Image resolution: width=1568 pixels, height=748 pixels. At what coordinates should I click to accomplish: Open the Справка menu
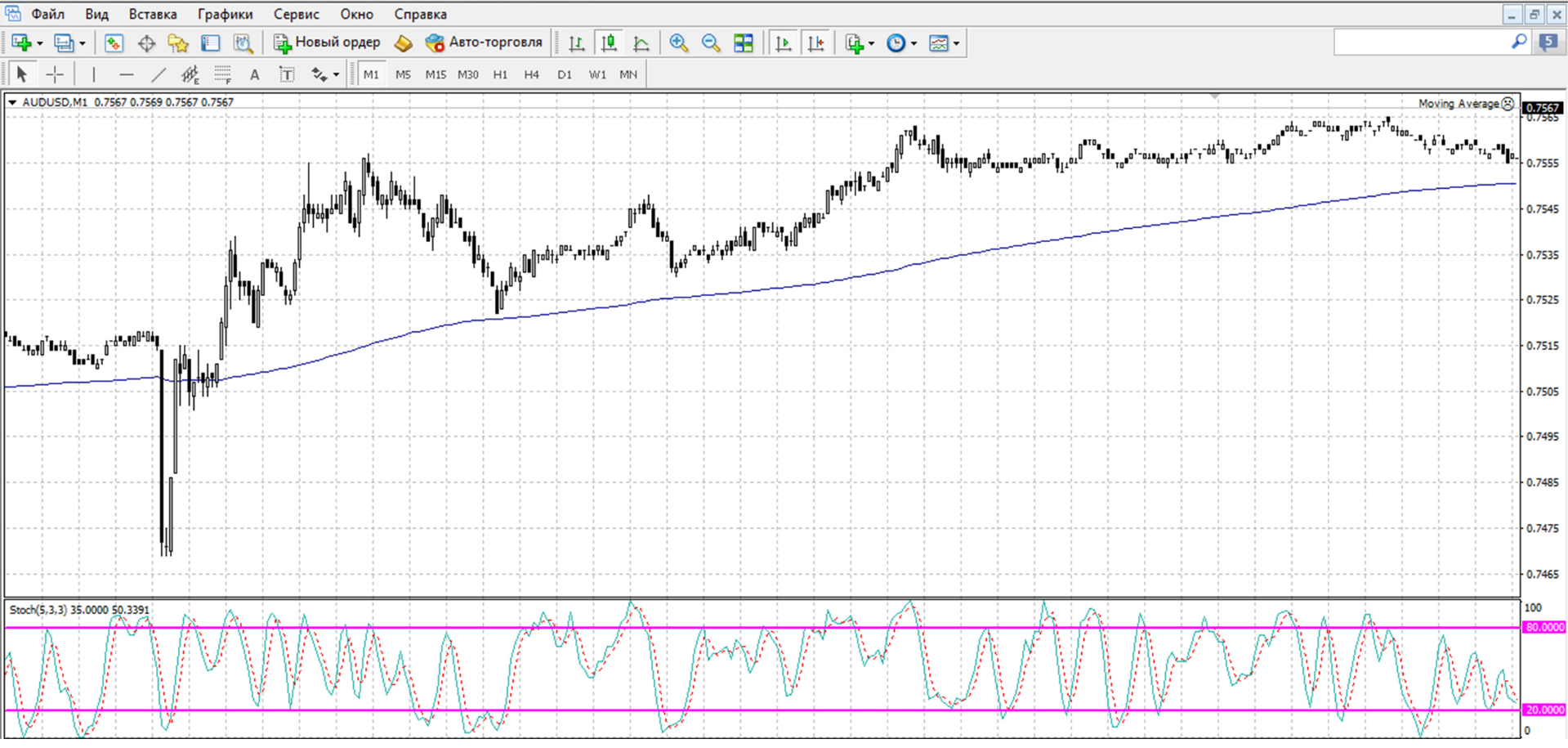(421, 14)
